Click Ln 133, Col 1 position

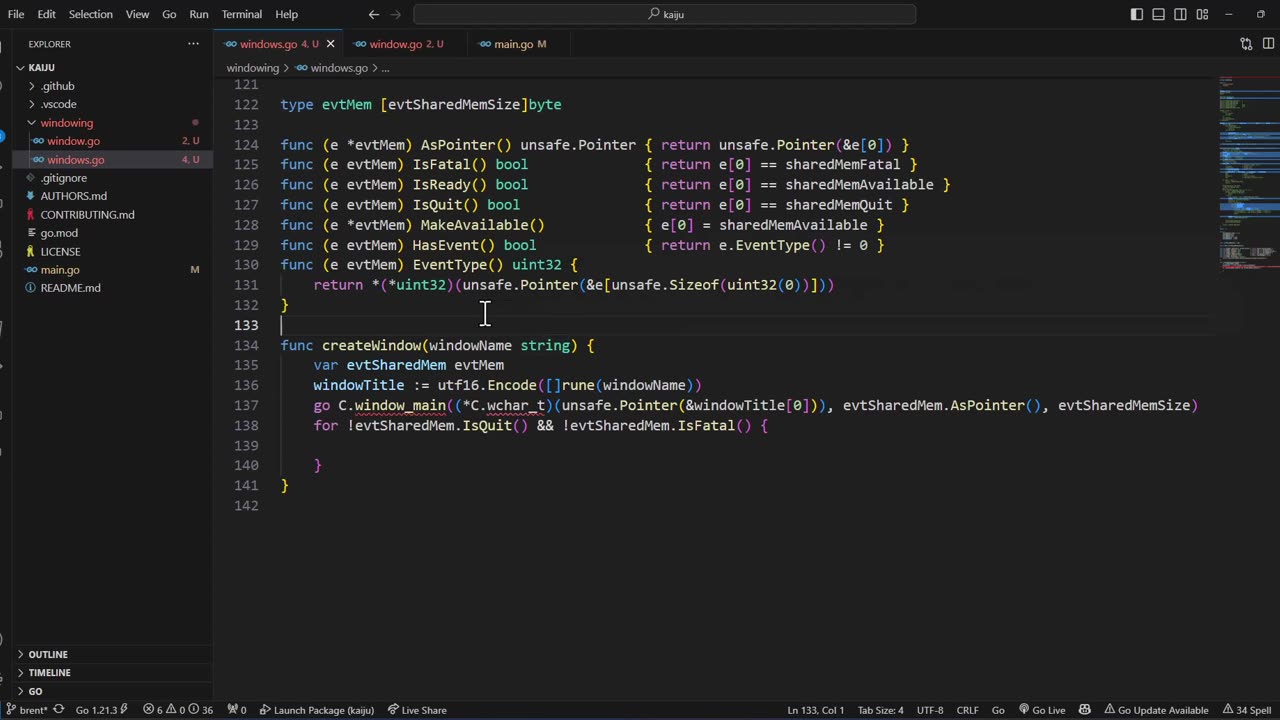pos(816,710)
